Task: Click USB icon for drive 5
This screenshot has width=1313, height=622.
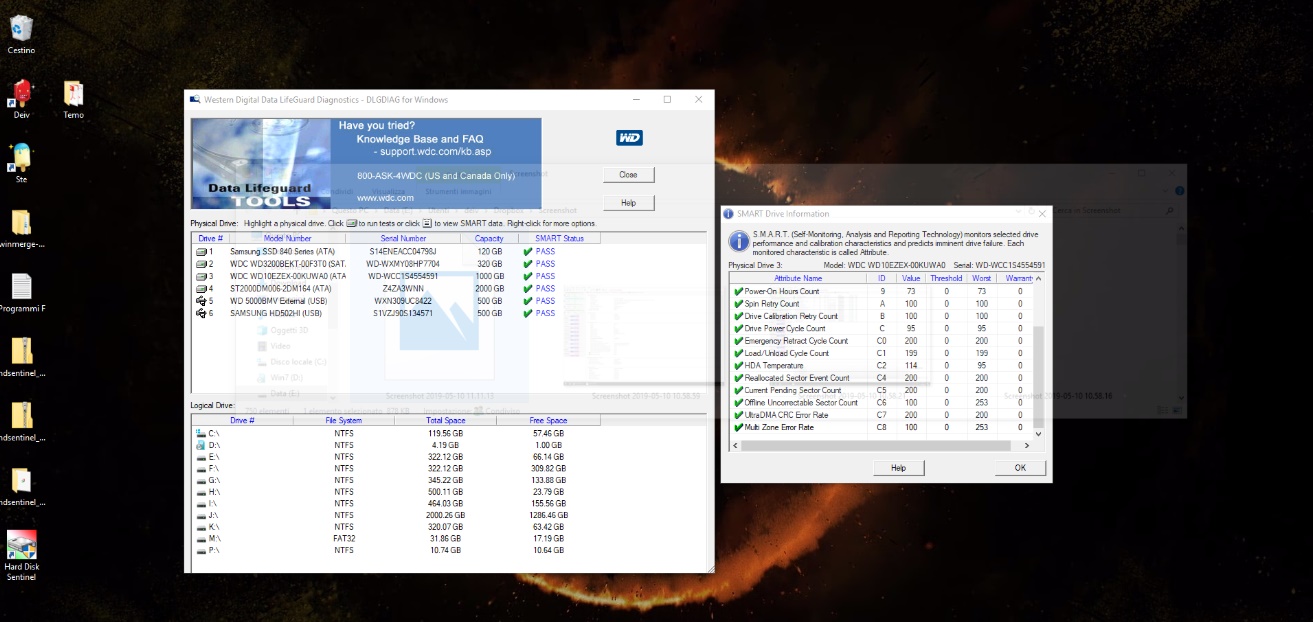Action: [x=201, y=301]
